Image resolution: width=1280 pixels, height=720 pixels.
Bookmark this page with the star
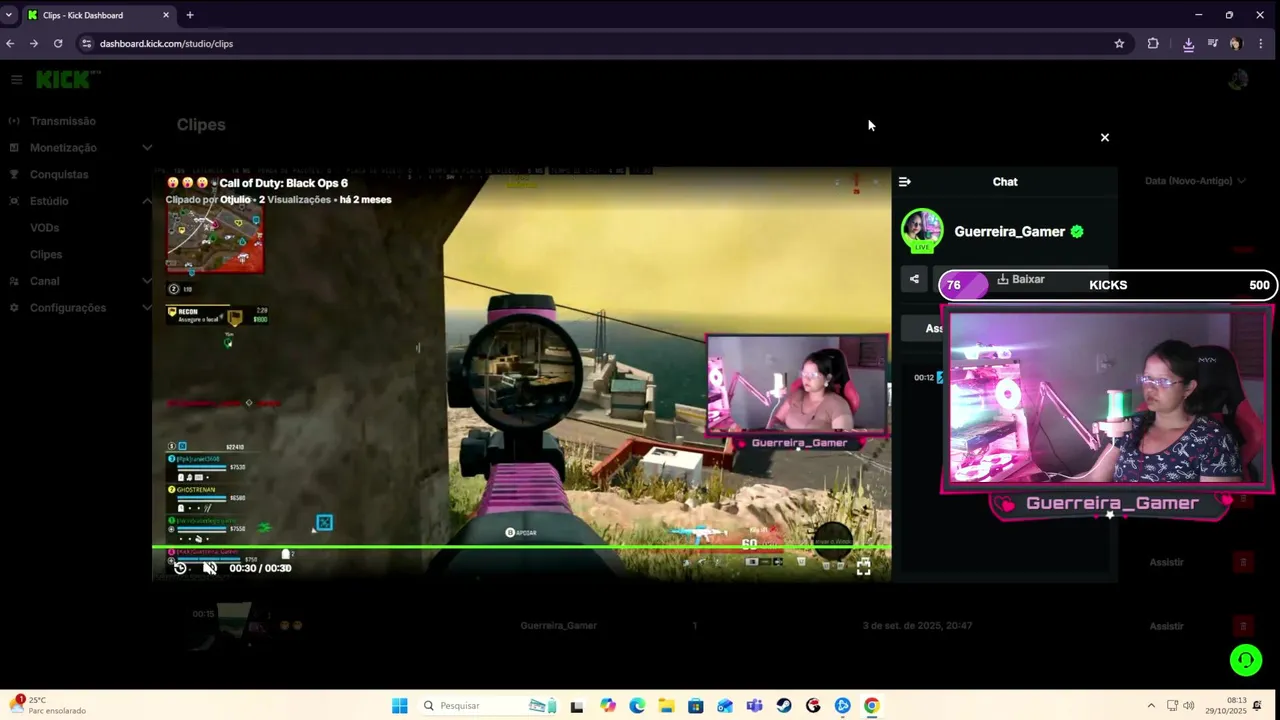[1119, 44]
